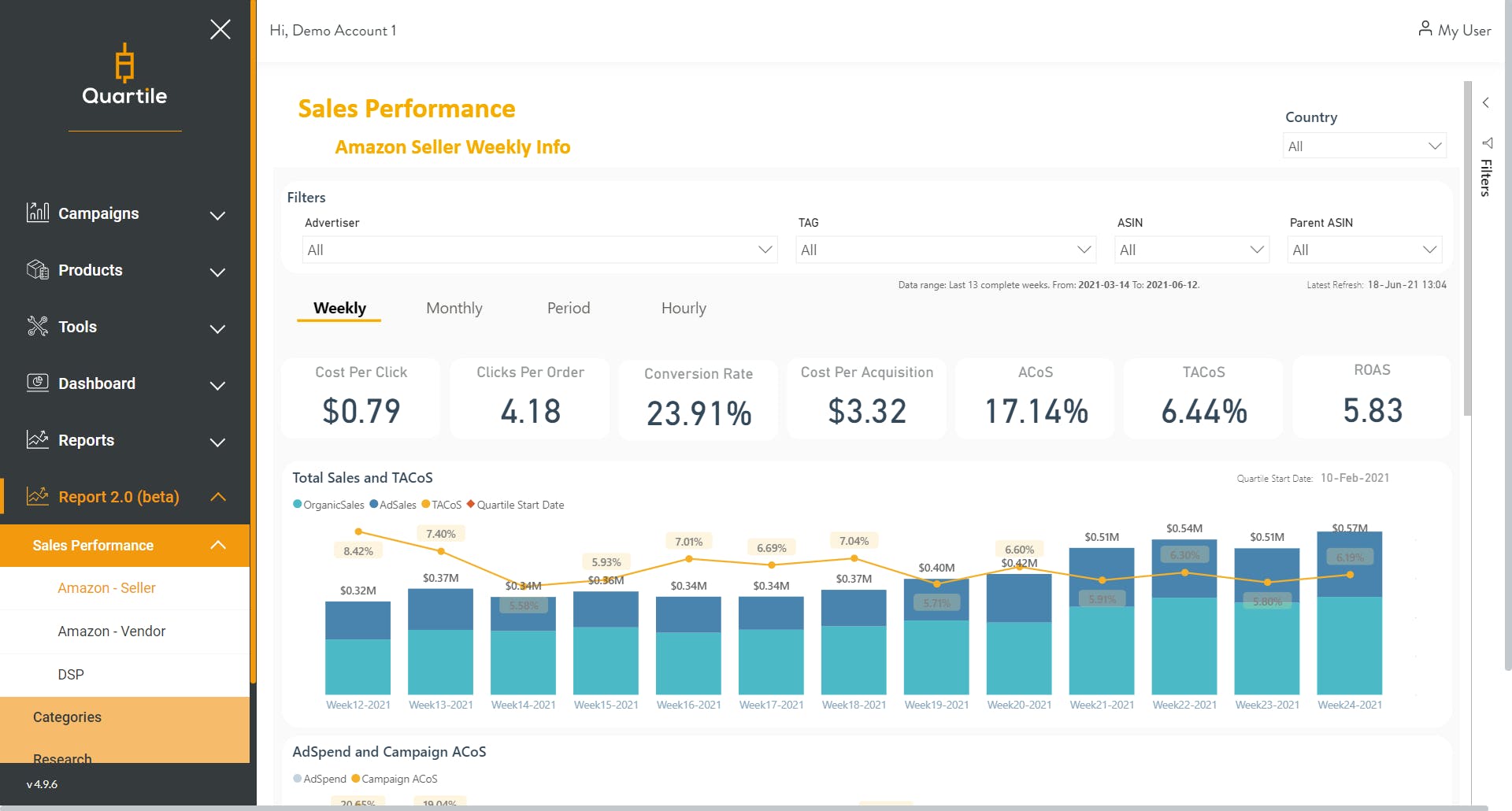Open the DSP report link
Screen dimensions: 1512x811
tap(71, 675)
